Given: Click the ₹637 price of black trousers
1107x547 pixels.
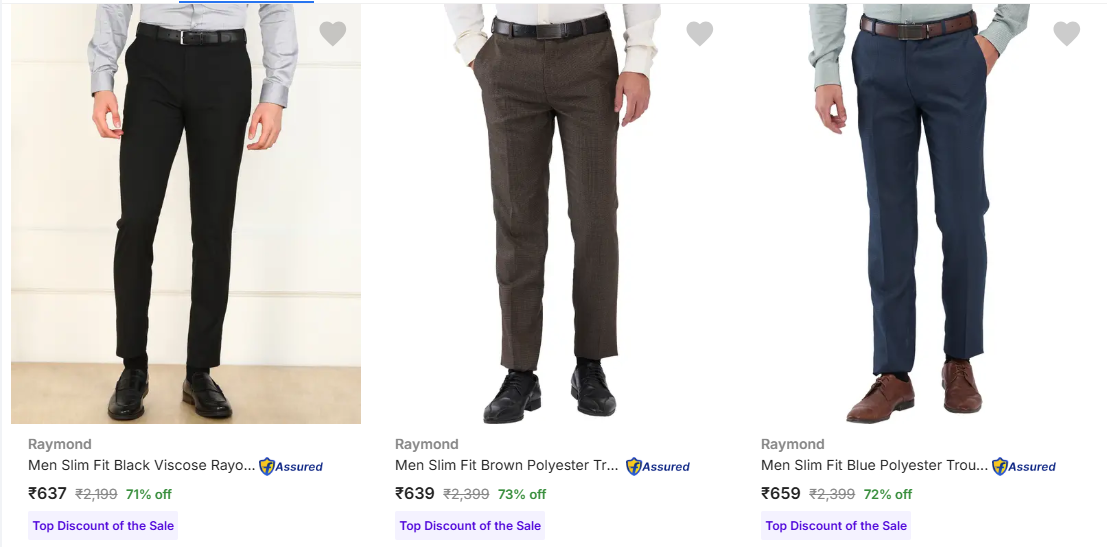Looking at the screenshot, I should [x=48, y=493].
